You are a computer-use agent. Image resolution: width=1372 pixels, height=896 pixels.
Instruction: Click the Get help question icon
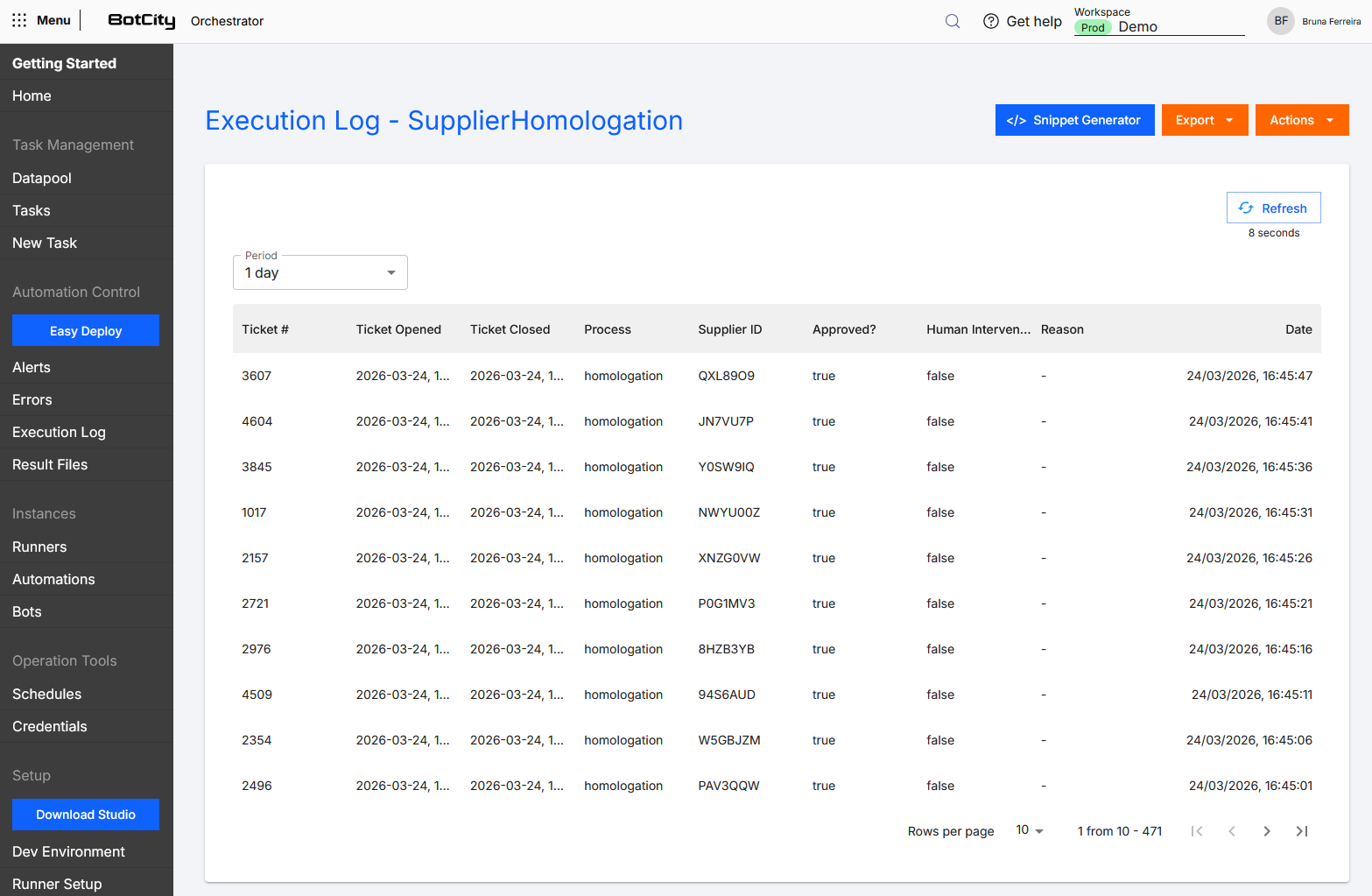[x=990, y=21]
